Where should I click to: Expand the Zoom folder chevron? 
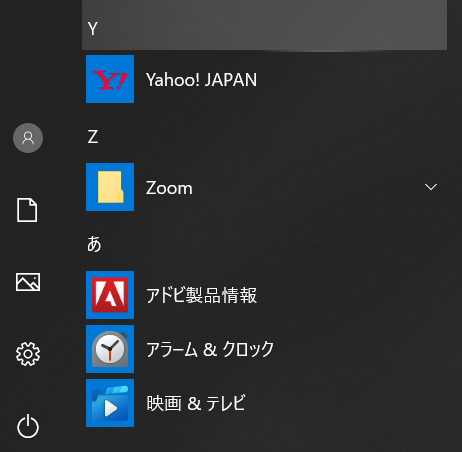[431, 187]
